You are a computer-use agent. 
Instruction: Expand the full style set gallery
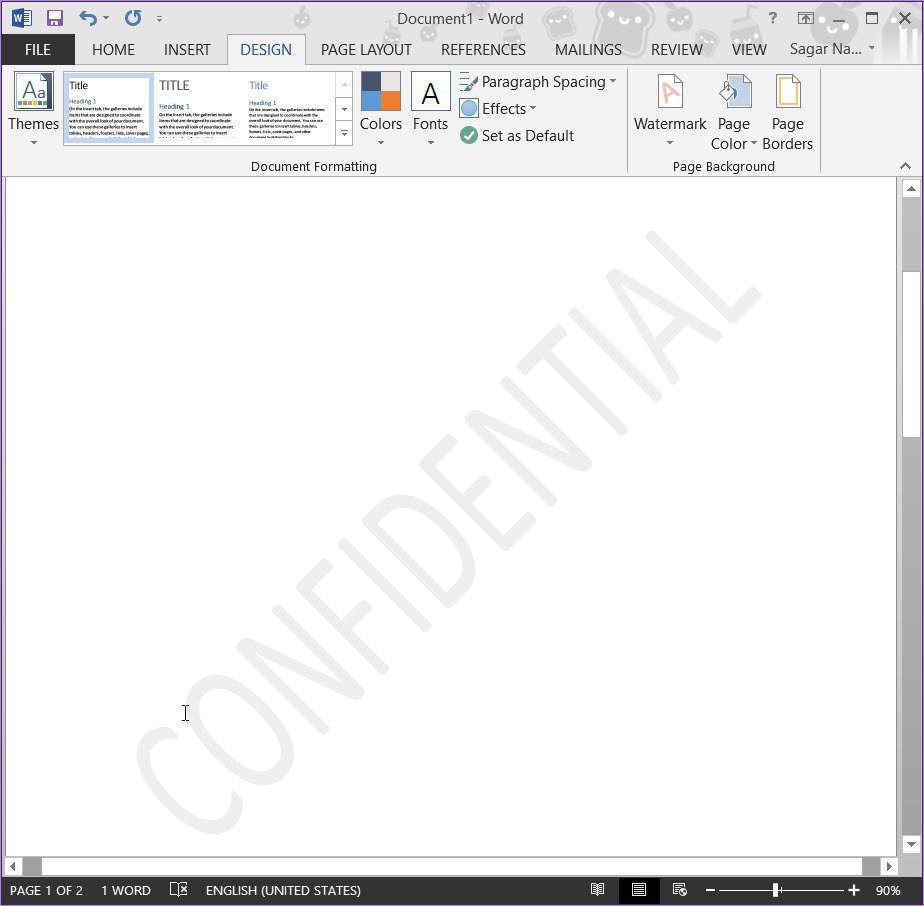click(x=344, y=134)
